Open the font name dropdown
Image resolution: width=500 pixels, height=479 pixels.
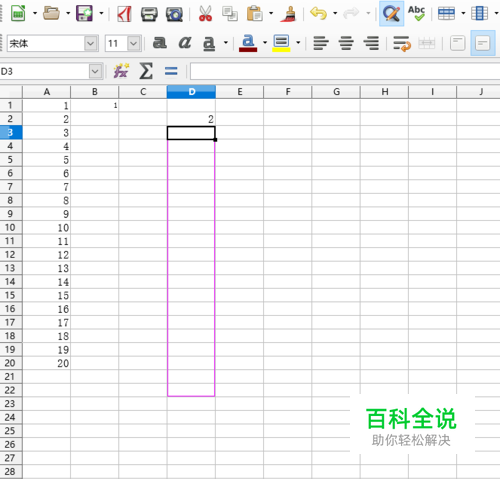[x=91, y=43]
